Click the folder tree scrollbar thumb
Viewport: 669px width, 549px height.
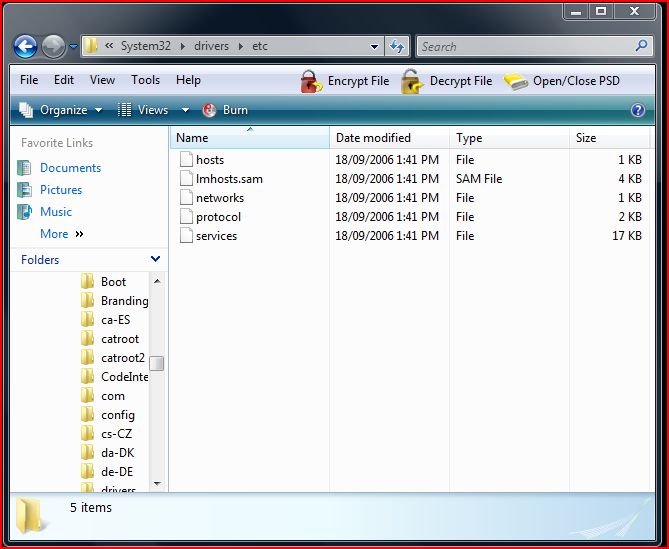(157, 363)
